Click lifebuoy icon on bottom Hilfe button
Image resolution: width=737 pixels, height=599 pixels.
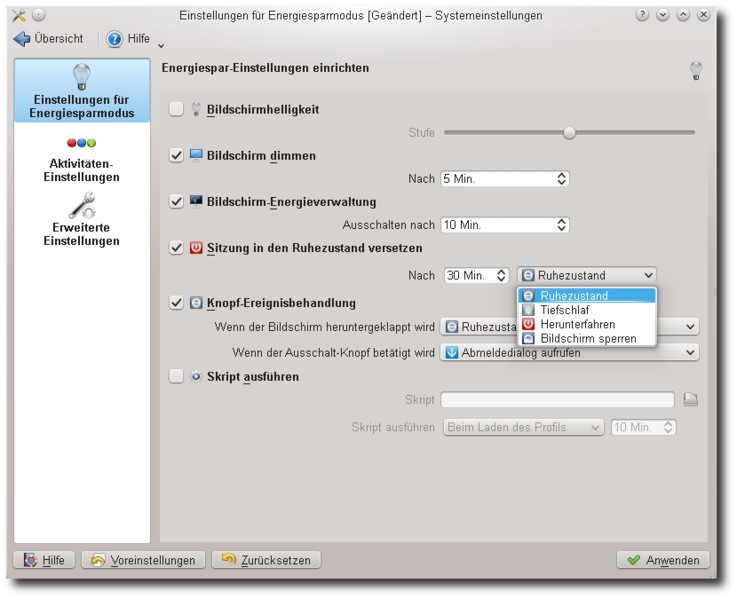click(31, 560)
